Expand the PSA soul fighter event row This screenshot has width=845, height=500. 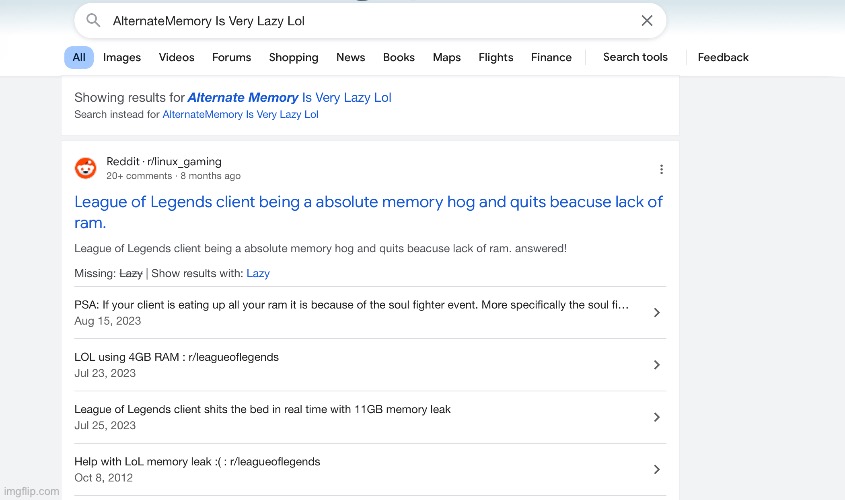pos(370,312)
